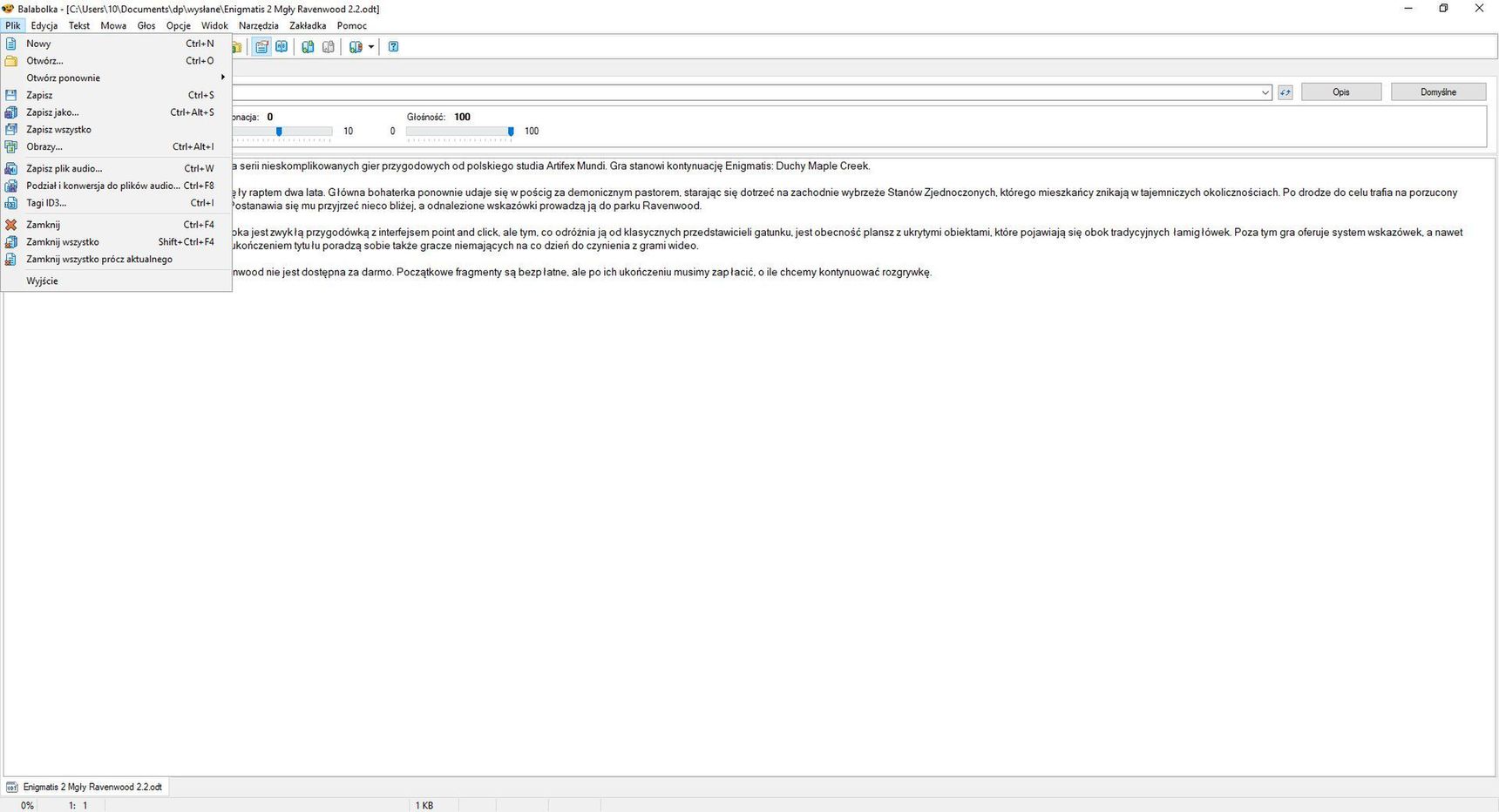Click the Domyślne button

click(x=1438, y=92)
